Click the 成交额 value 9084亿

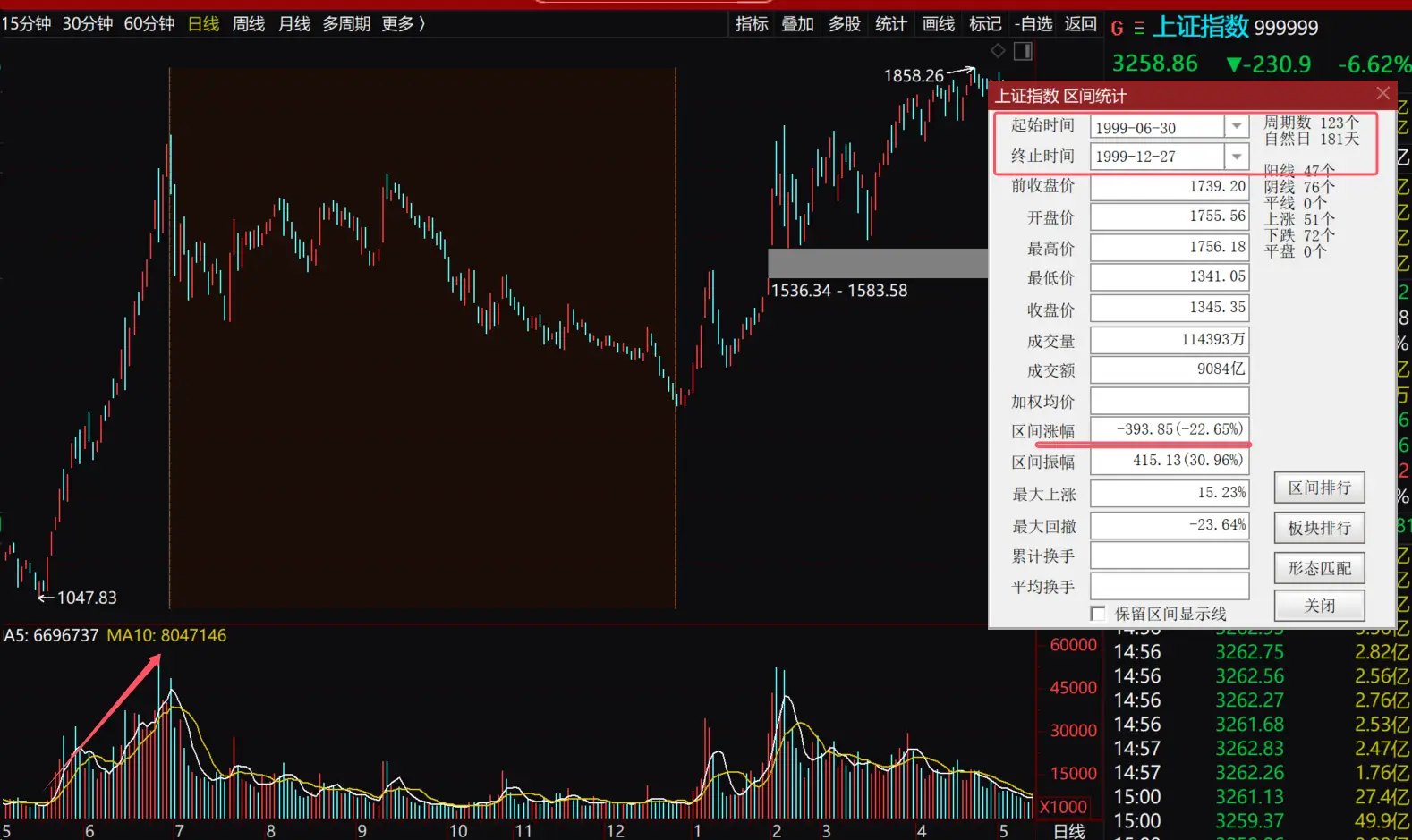1170,369
